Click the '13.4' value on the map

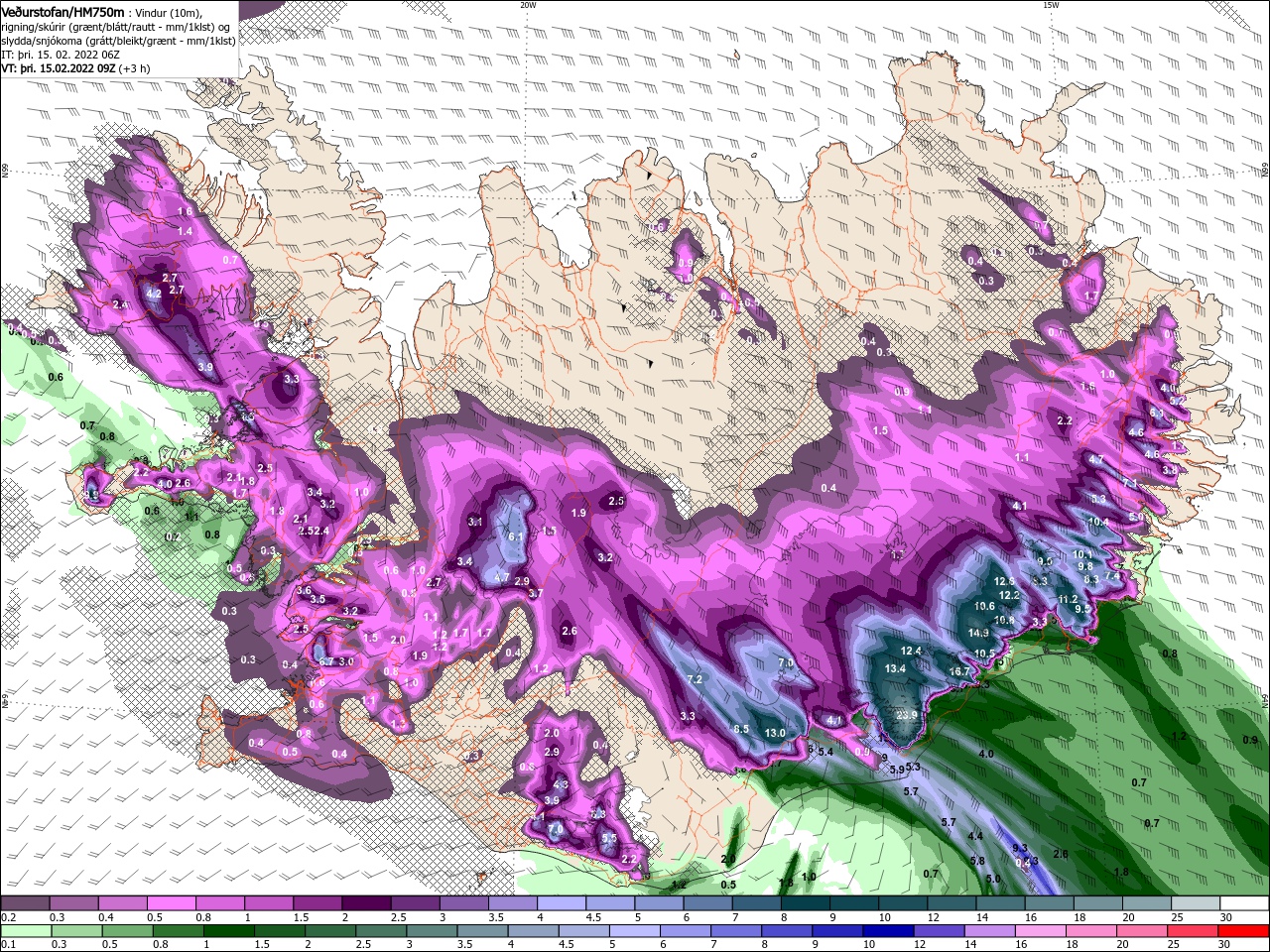(x=895, y=668)
